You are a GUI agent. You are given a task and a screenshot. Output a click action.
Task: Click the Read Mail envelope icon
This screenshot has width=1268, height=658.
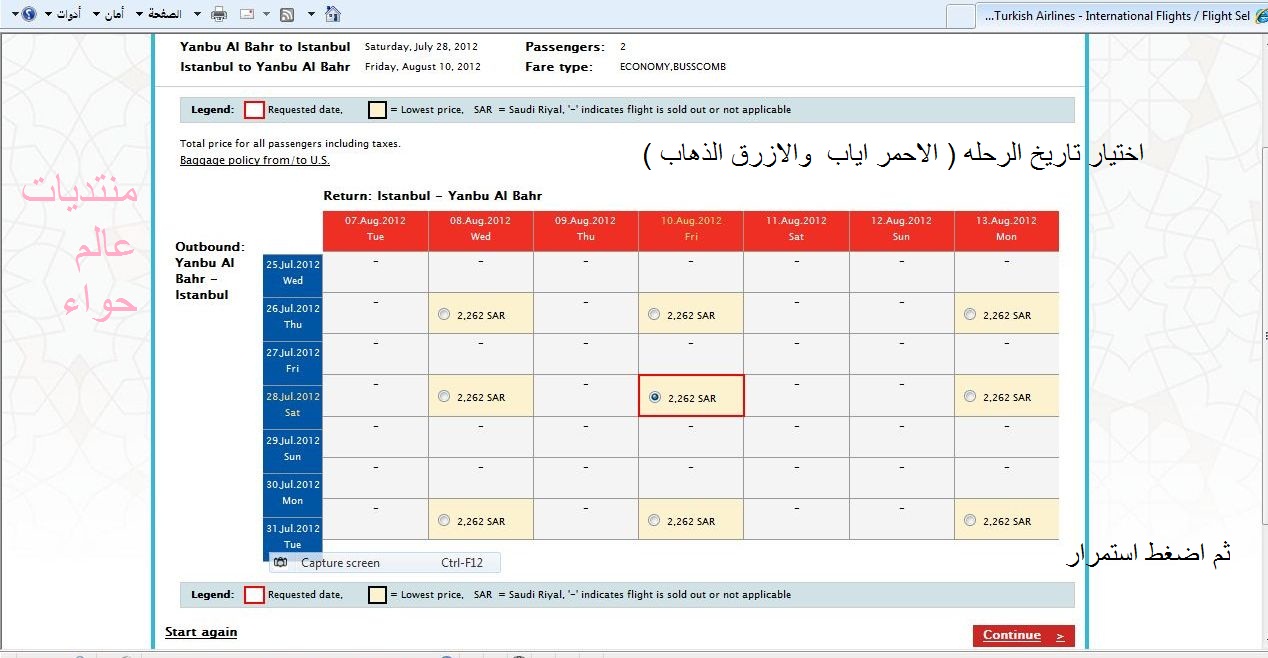click(x=246, y=14)
